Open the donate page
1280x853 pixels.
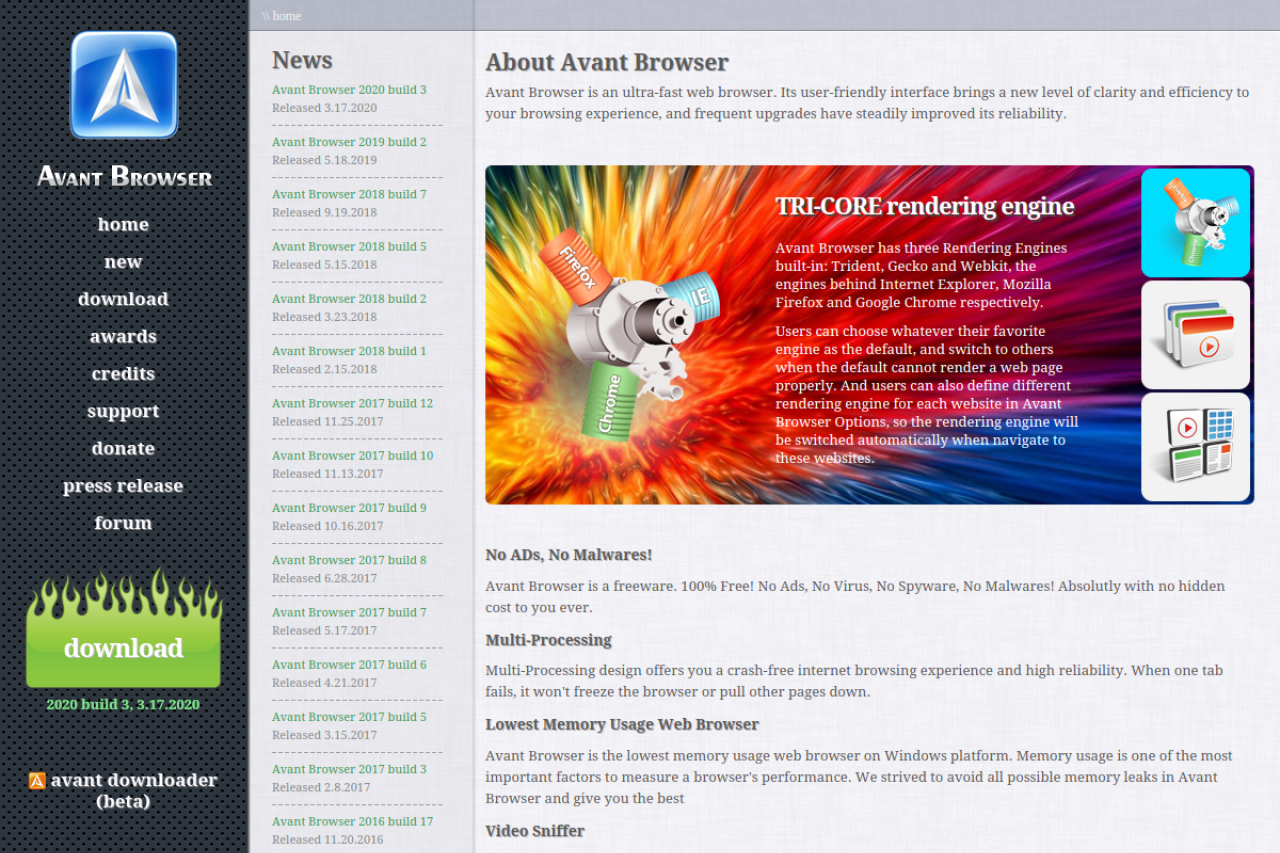pos(123,449)
